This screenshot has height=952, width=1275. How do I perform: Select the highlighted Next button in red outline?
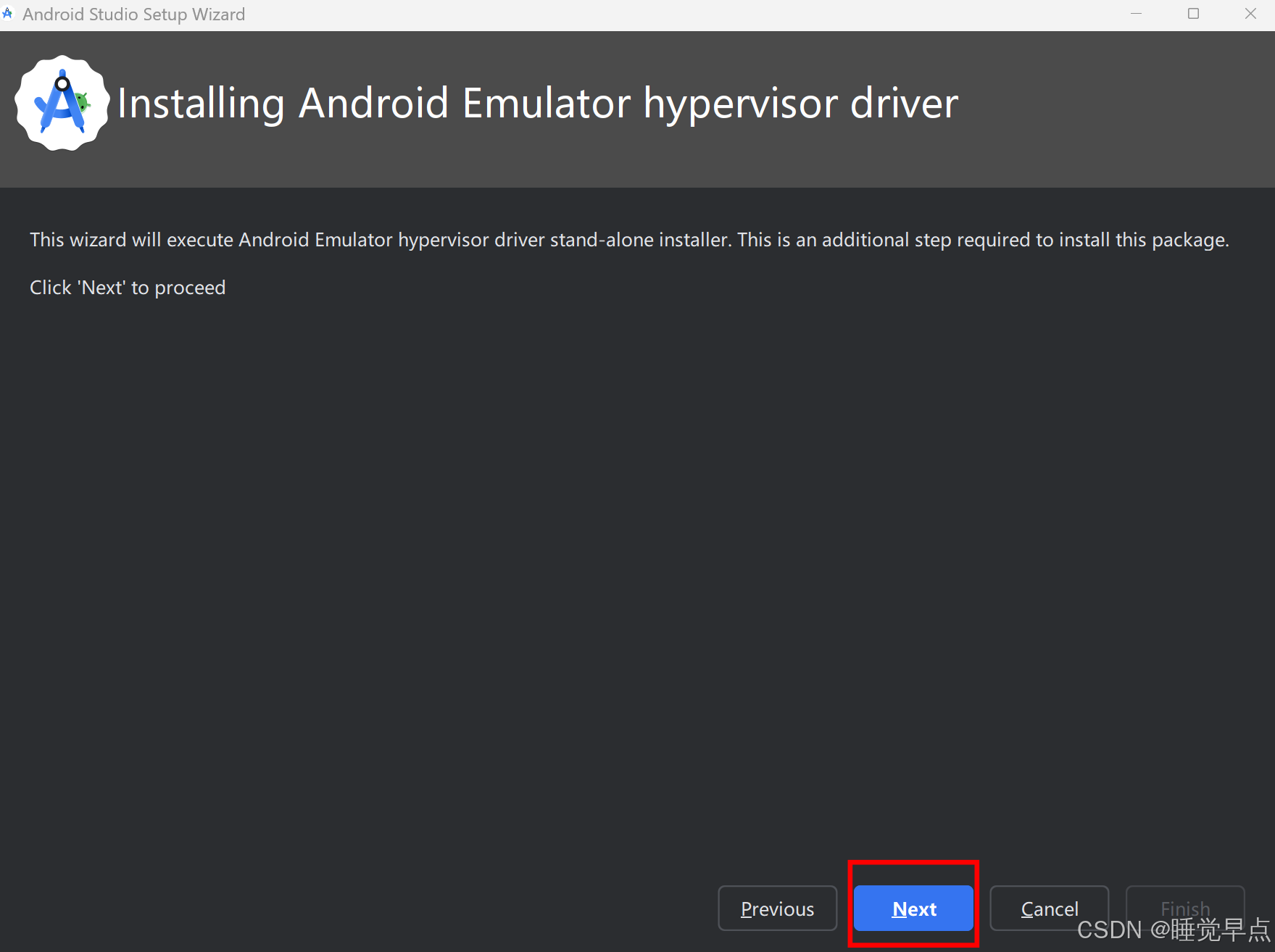(913, 909)
